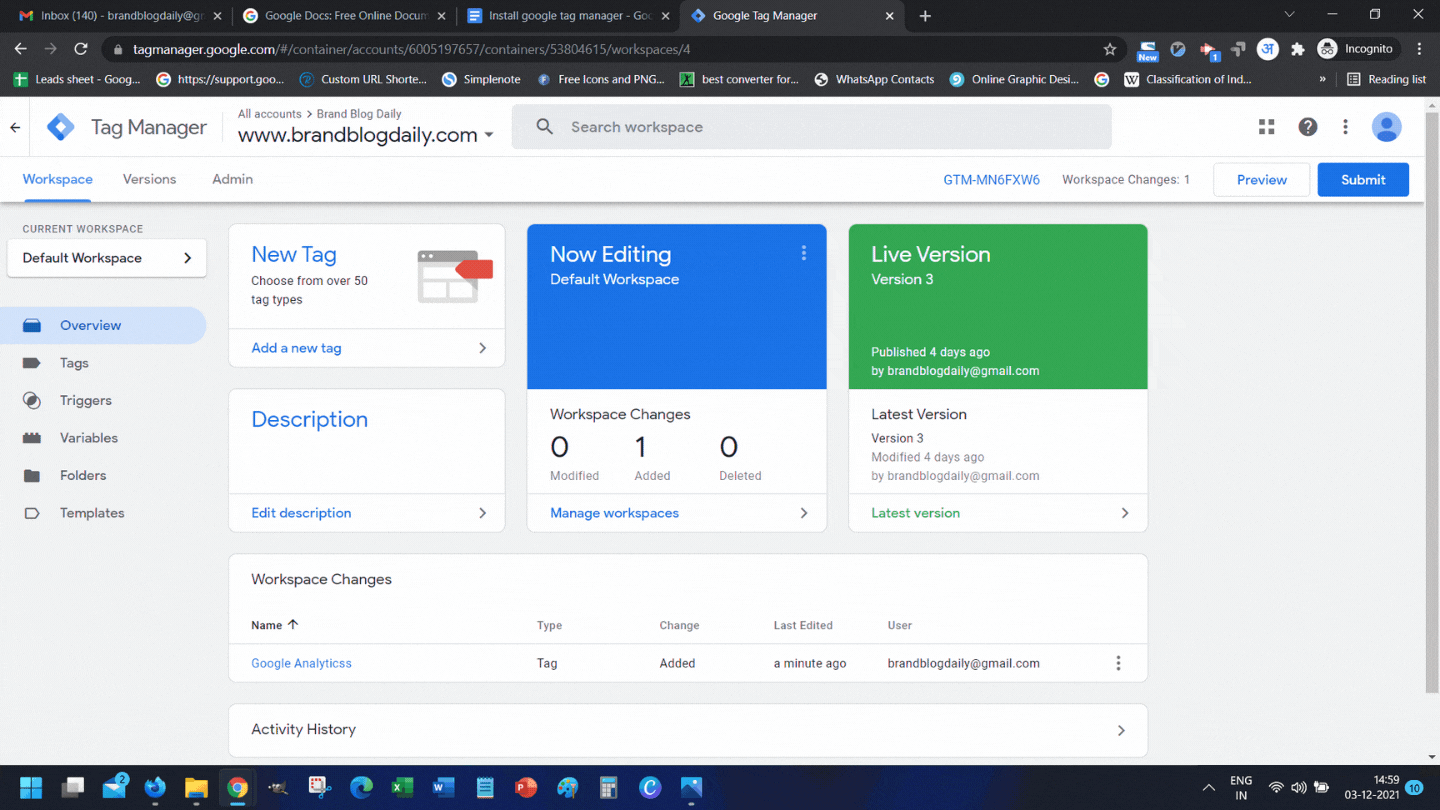Open the Google apps grid icon
1440x810 pixels.
tap(1267, 127)
